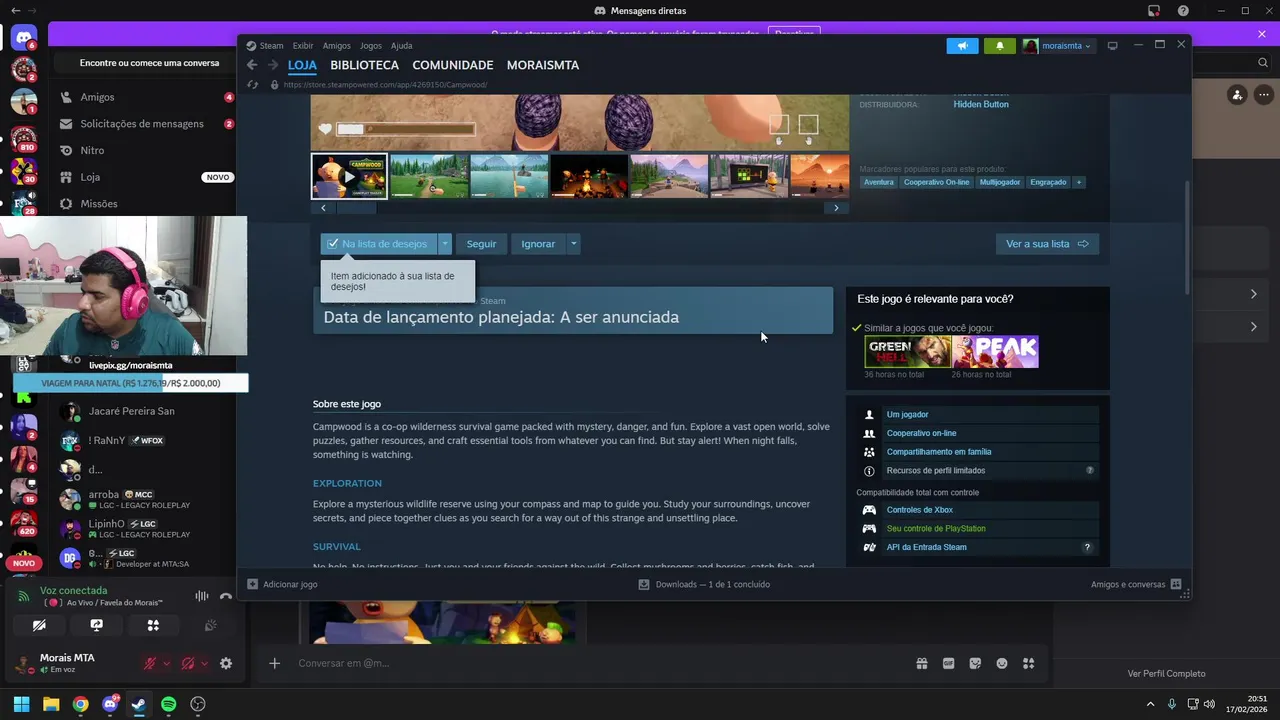
Task: Open Spotify from the taskbar
Action: [x=169, y=704]
